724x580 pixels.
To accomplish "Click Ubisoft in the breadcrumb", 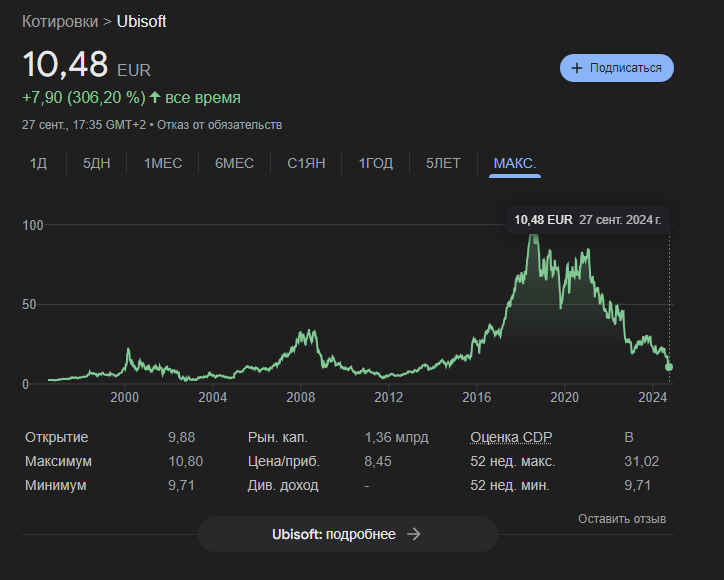I will [141, 22].
